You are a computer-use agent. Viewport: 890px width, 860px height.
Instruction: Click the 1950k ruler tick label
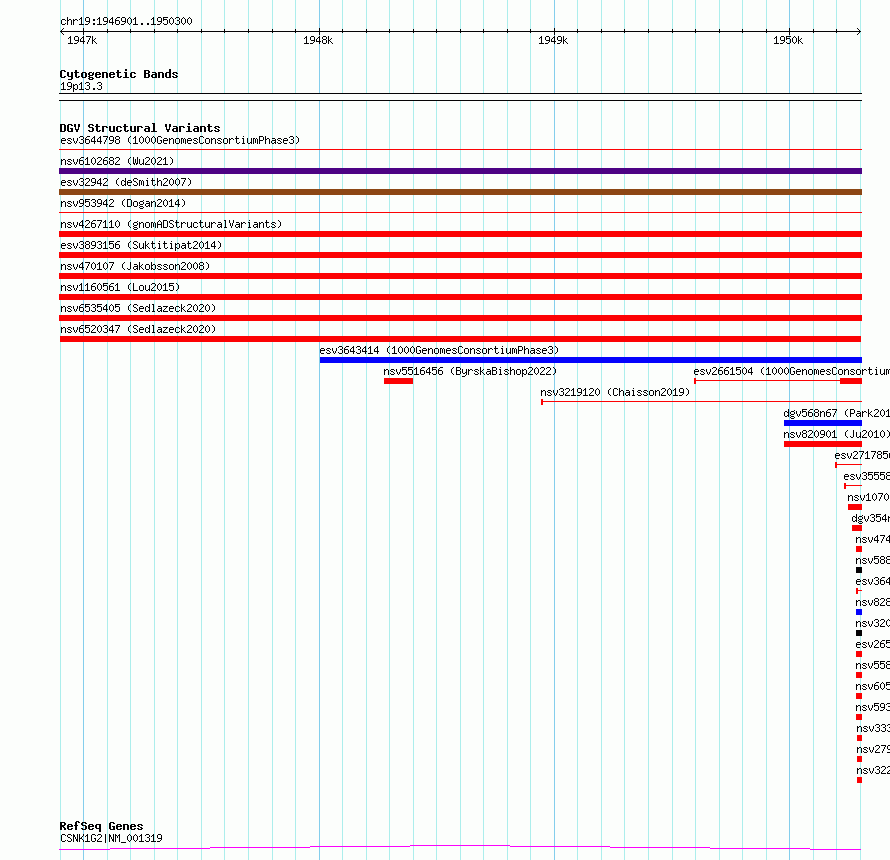(788, 40)
